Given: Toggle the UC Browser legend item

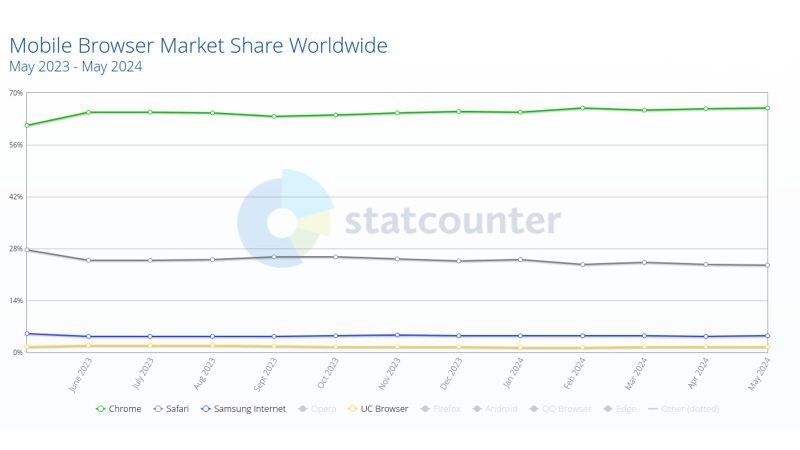Looking at the screenshot, I should [x=376, y=408].
